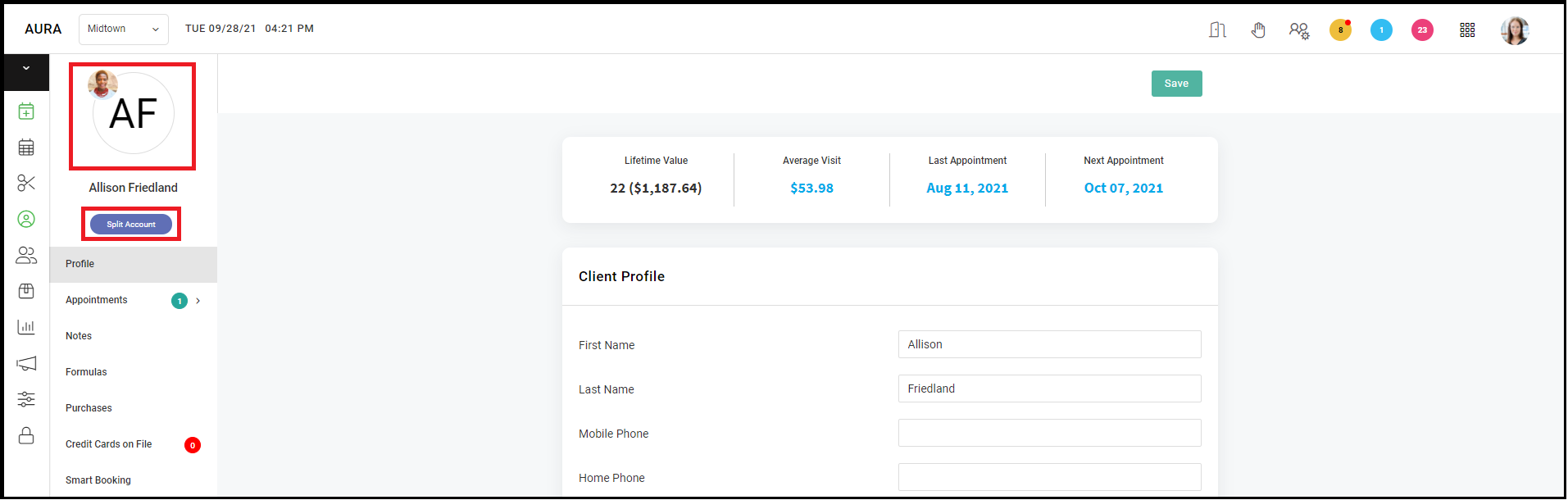The width and height of the screenshot is (1568, 500).
Task: Click the TUE 09/28/21 date text
Action: (x=220, y=29)
